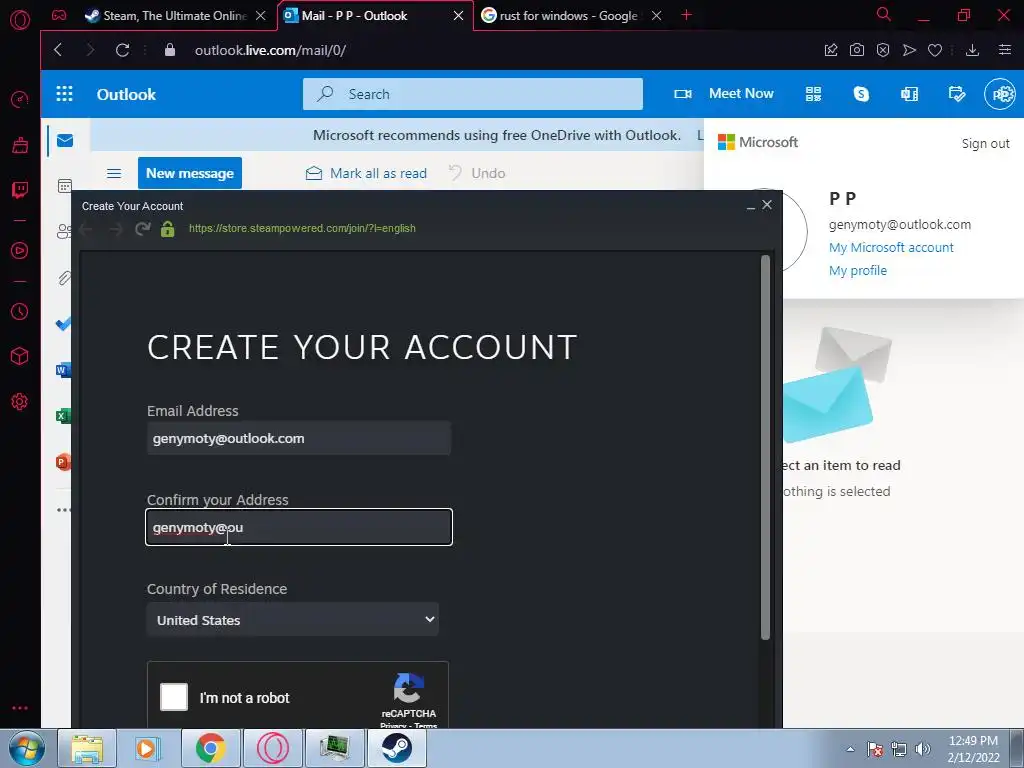The width and height of the screenshot is (1024, 768).
Task: Click Undo in Outlook toolbar
Action: [x=477, y=173]
